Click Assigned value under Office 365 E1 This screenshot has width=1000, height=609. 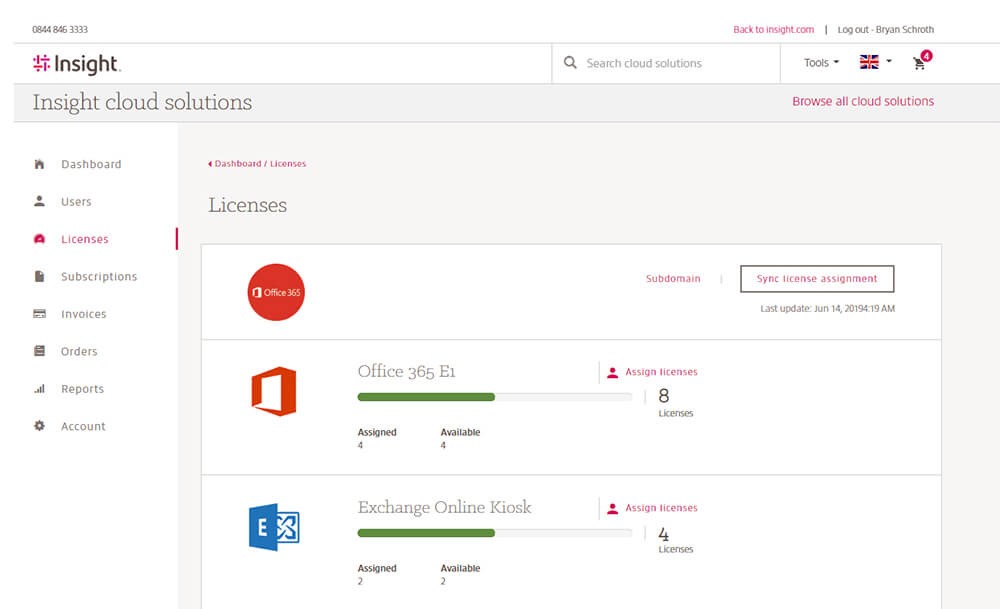pos(360,445)
